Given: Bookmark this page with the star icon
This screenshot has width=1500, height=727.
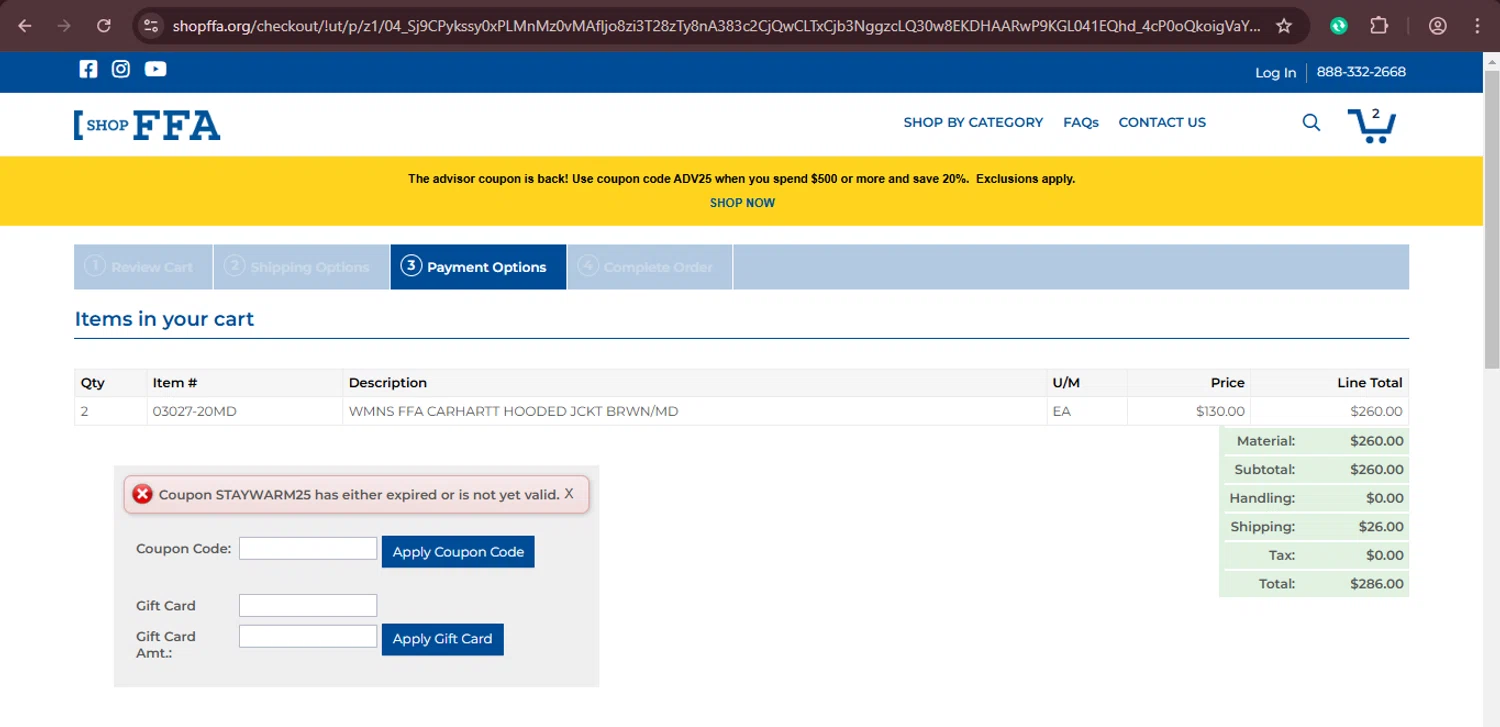Looking at the screenshot, I should point(1284,26).
